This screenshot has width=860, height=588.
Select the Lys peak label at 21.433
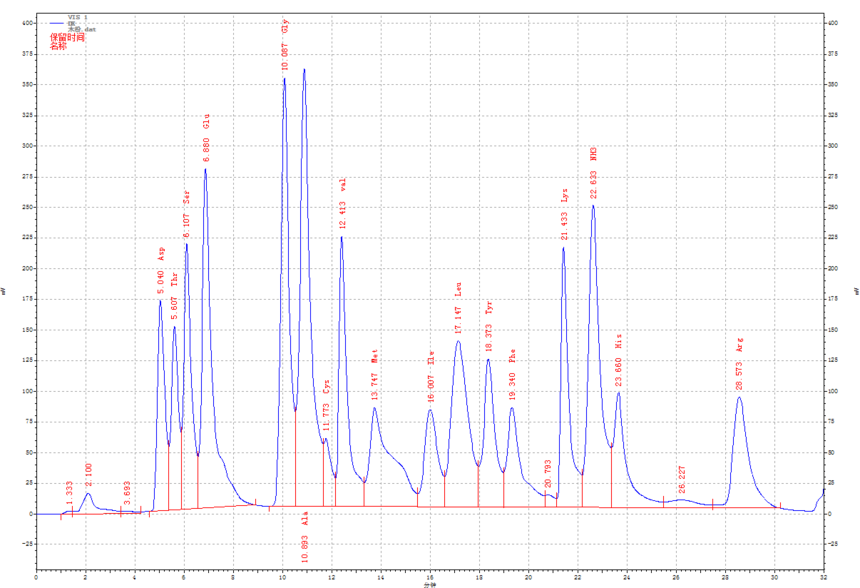(x=564, y=215)
